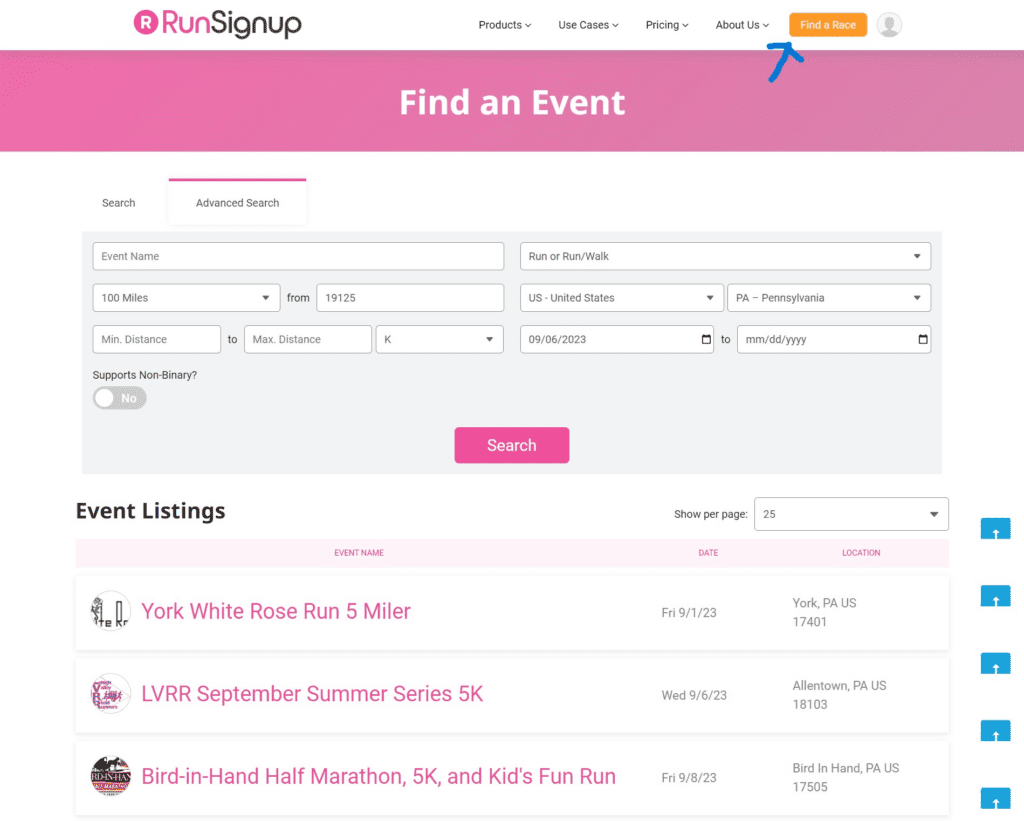The width and height of the screenshot is (1024, 821).
Task: Click location Allentown, PA US 18103
Action: click(840, 695)
